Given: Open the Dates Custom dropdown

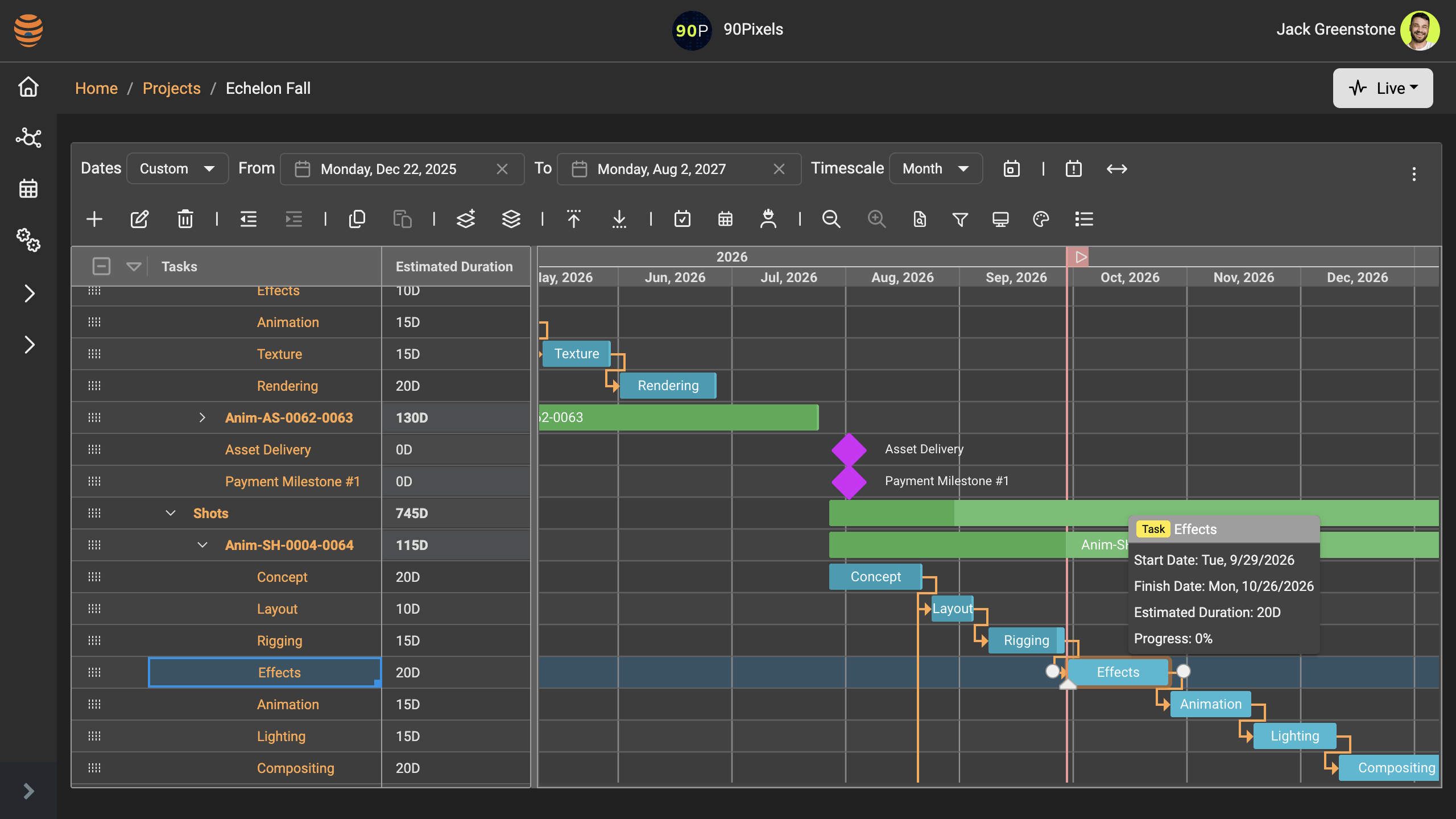Looking at the screenshot, I should (x=177, y=169).
